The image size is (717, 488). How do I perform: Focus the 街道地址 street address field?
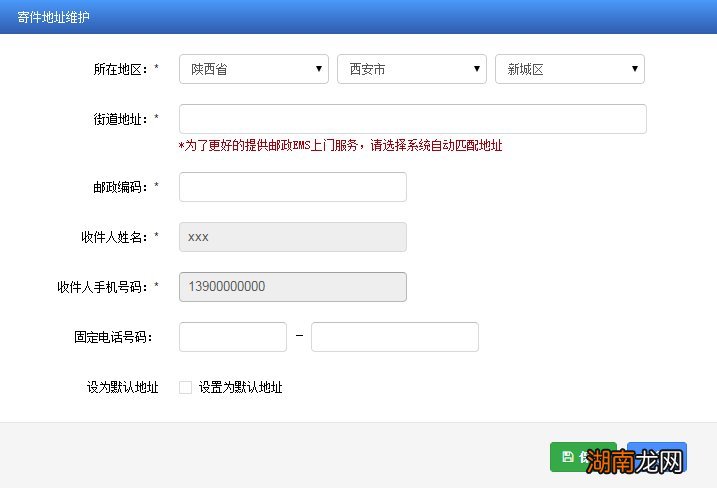coord(412,119)
